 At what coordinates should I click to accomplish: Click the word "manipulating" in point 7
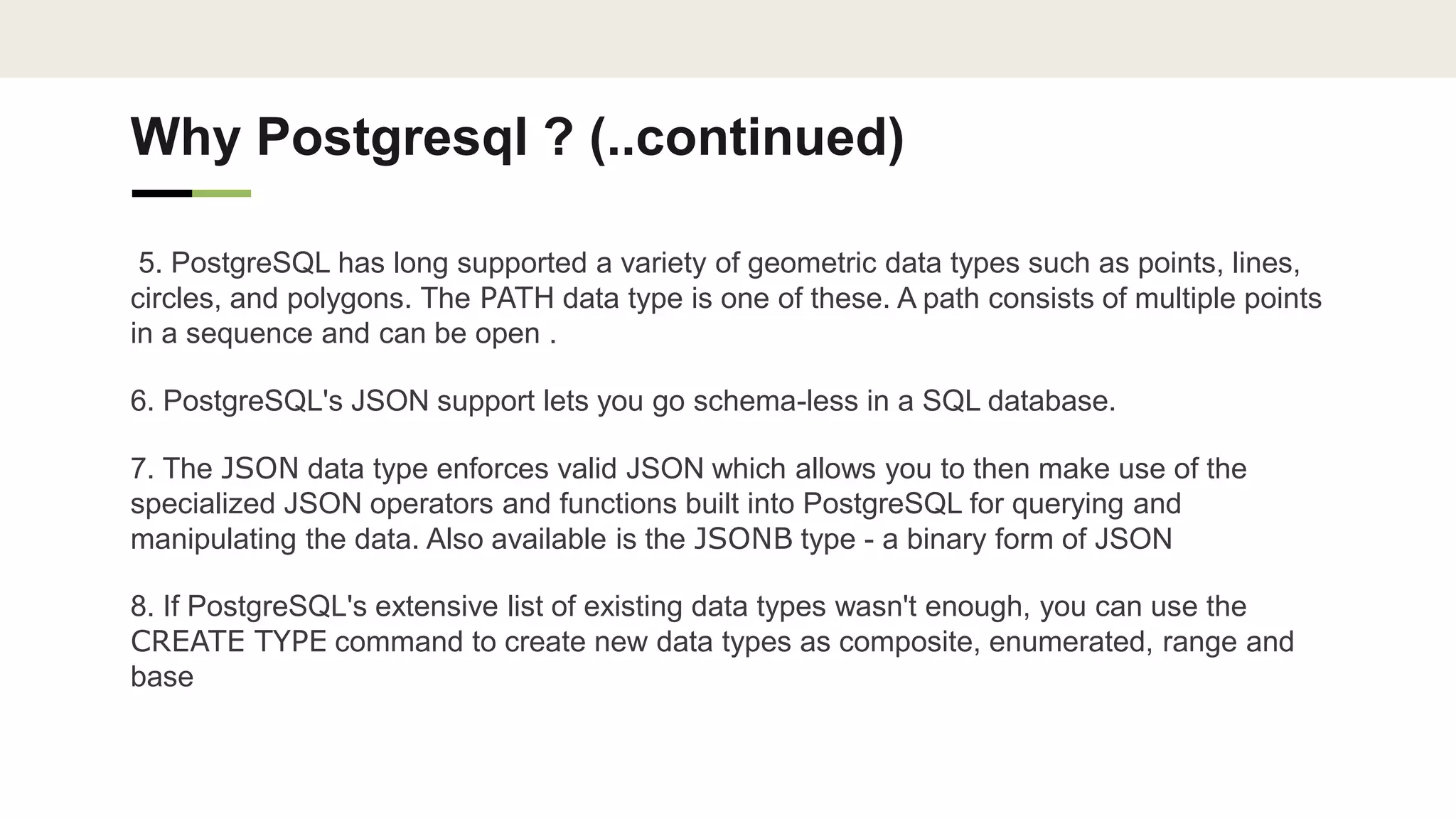pos(213,540)
